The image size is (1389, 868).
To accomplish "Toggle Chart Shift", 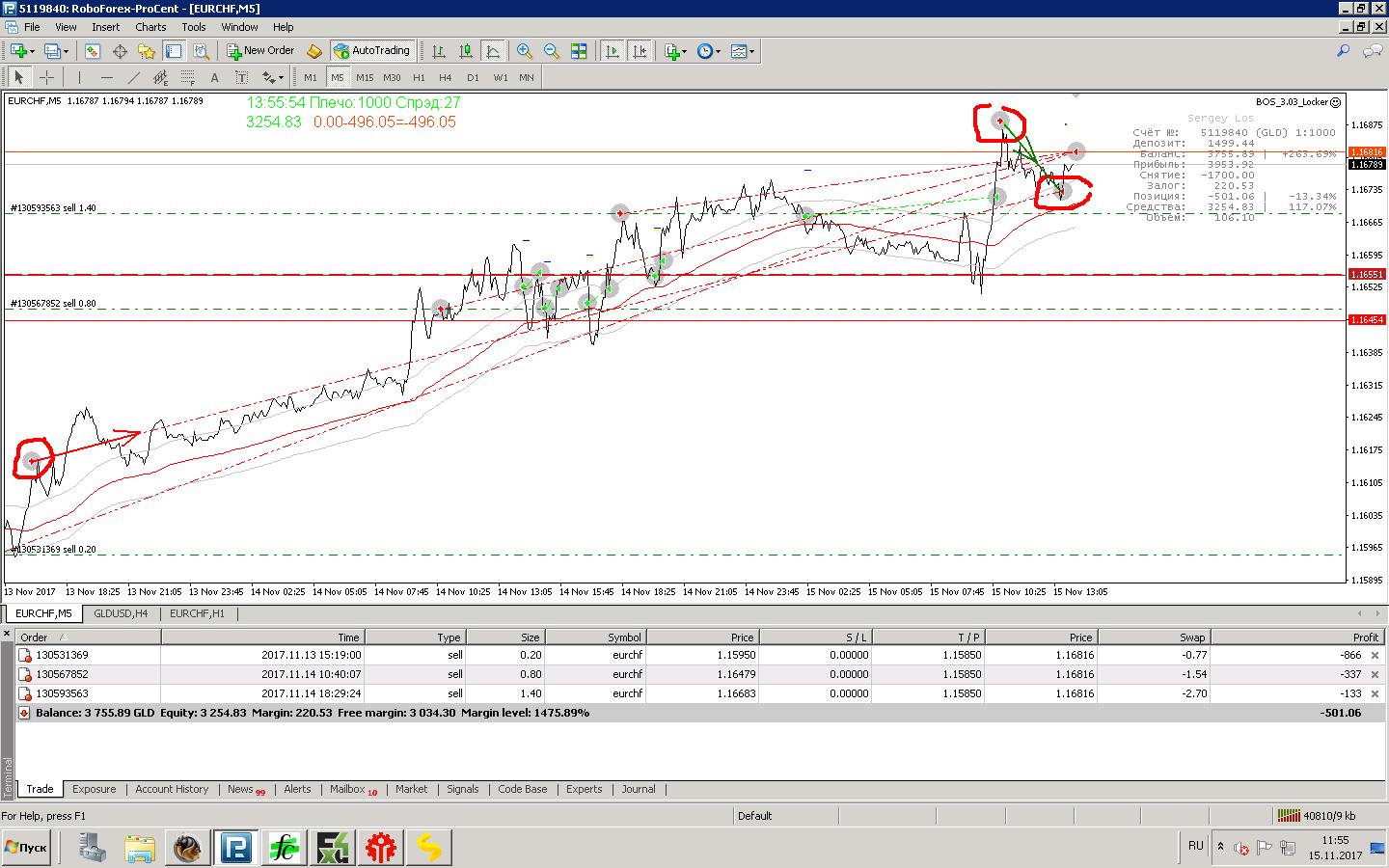I will pos(639,51).
